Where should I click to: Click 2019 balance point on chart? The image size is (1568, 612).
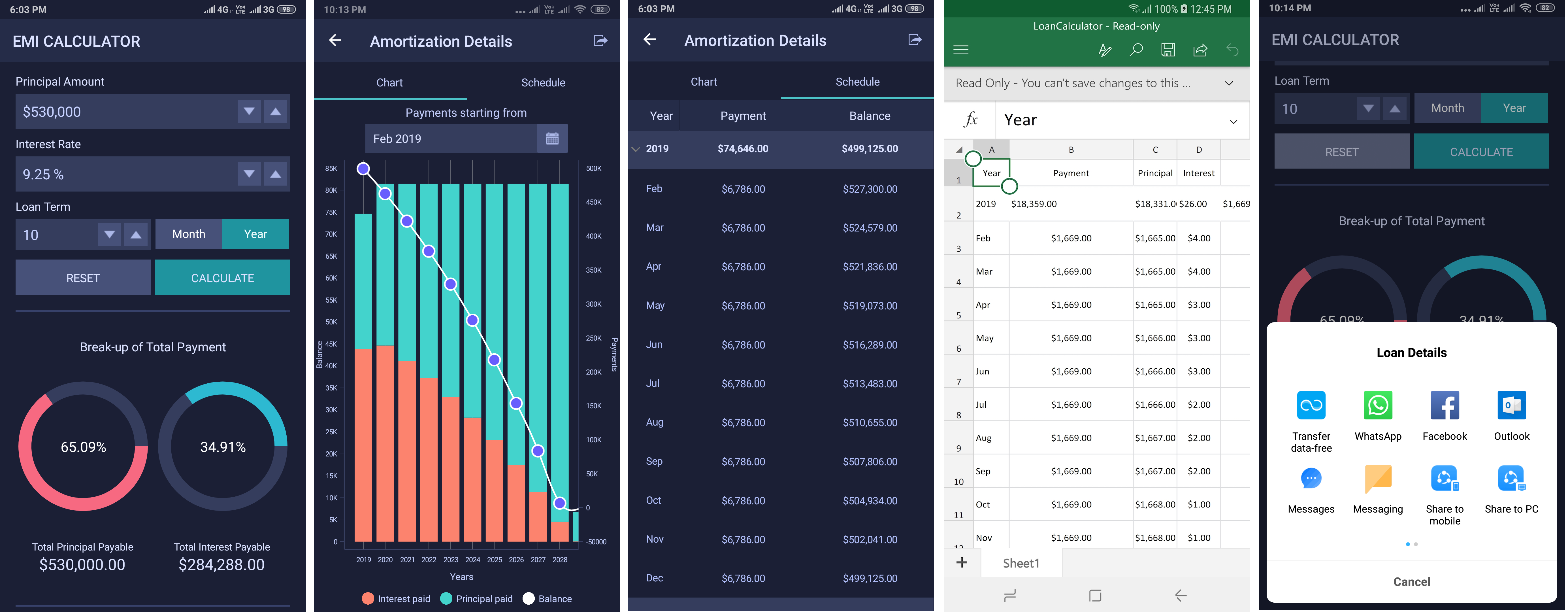(x=363, y=169)
